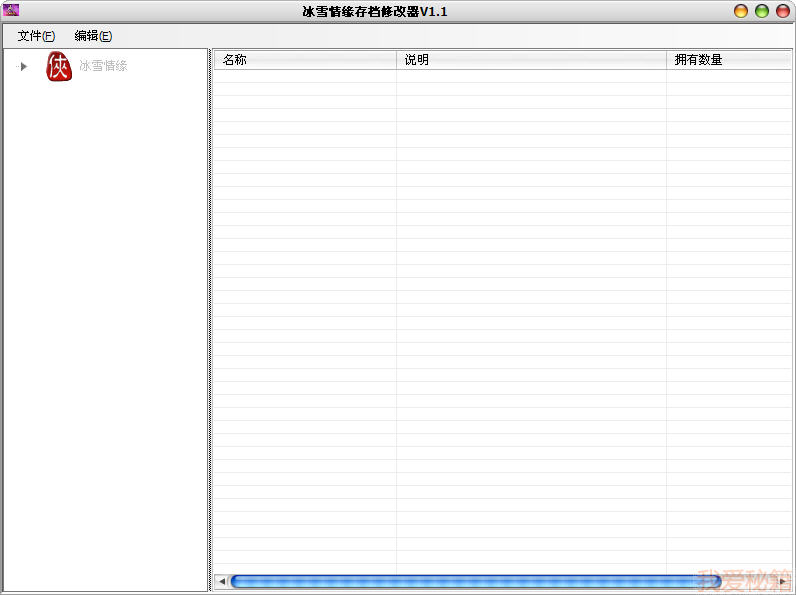Select the 冰雪情缘 tree item label
The width and height of the screenshot is (796, 595).
[x=103, y=67]
